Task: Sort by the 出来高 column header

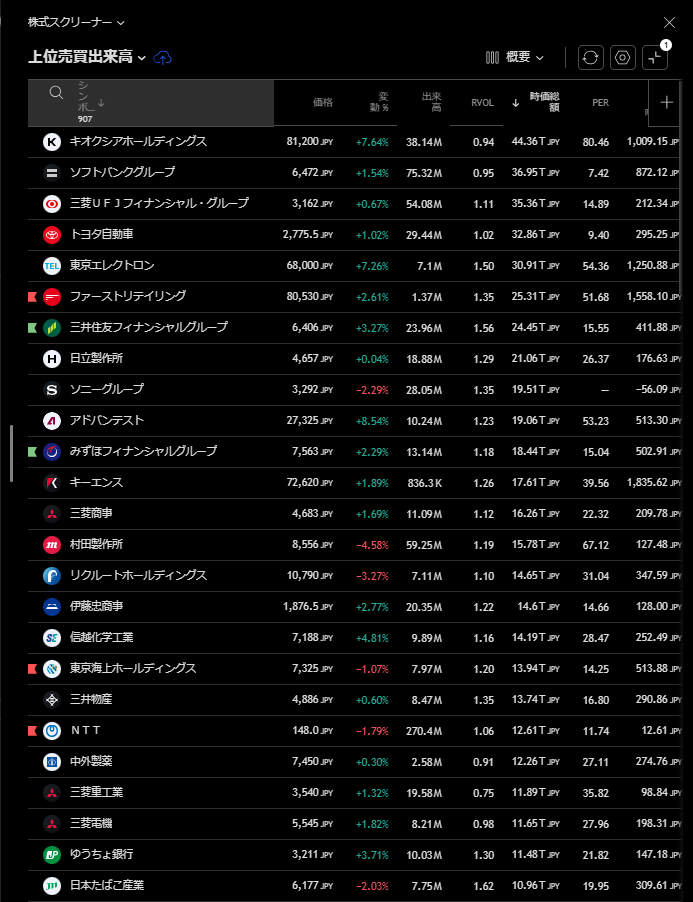Action: 431,102
